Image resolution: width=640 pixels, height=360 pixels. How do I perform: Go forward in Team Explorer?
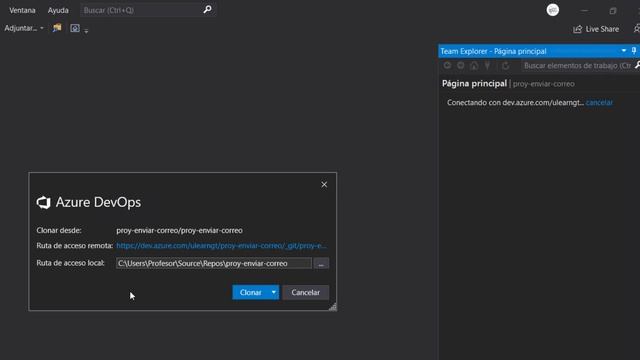460,65
